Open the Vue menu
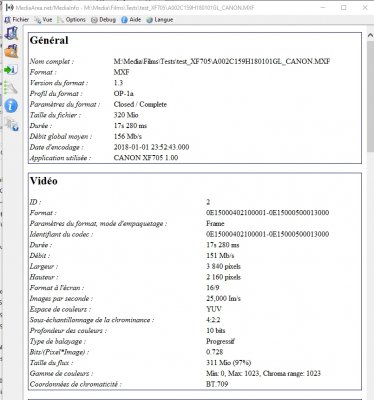The width and height of the screenshot is (374, 400). pyautogui.click(x=43, y=20)
